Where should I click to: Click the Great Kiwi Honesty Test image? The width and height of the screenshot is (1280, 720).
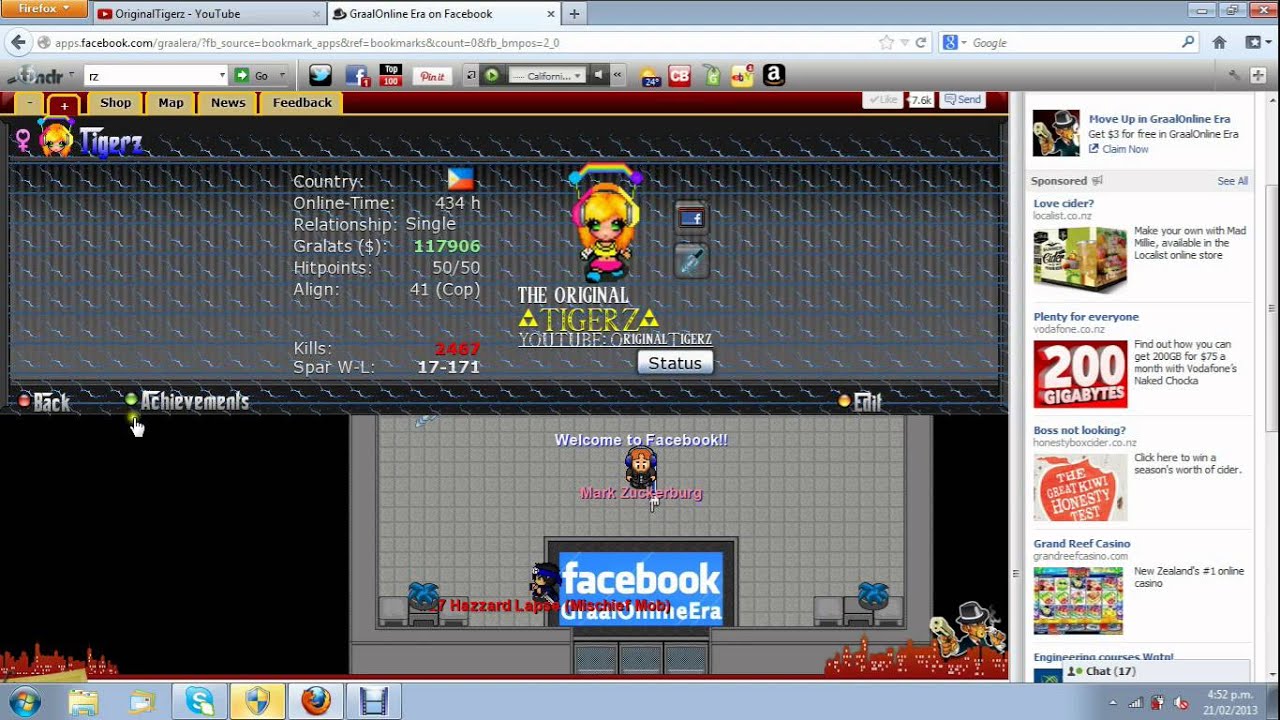tap(1080, 488)
